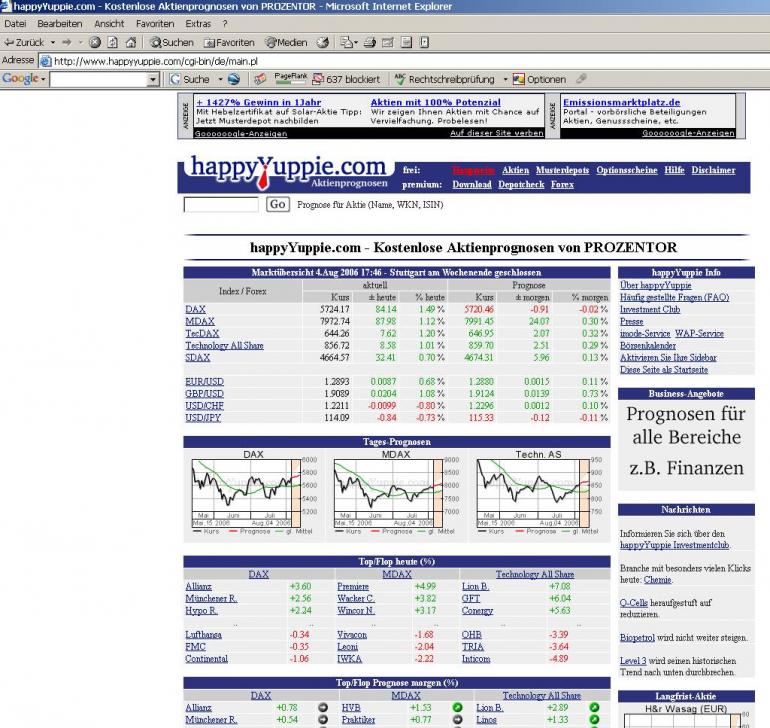Open the Datei menu

coord(15,24)
